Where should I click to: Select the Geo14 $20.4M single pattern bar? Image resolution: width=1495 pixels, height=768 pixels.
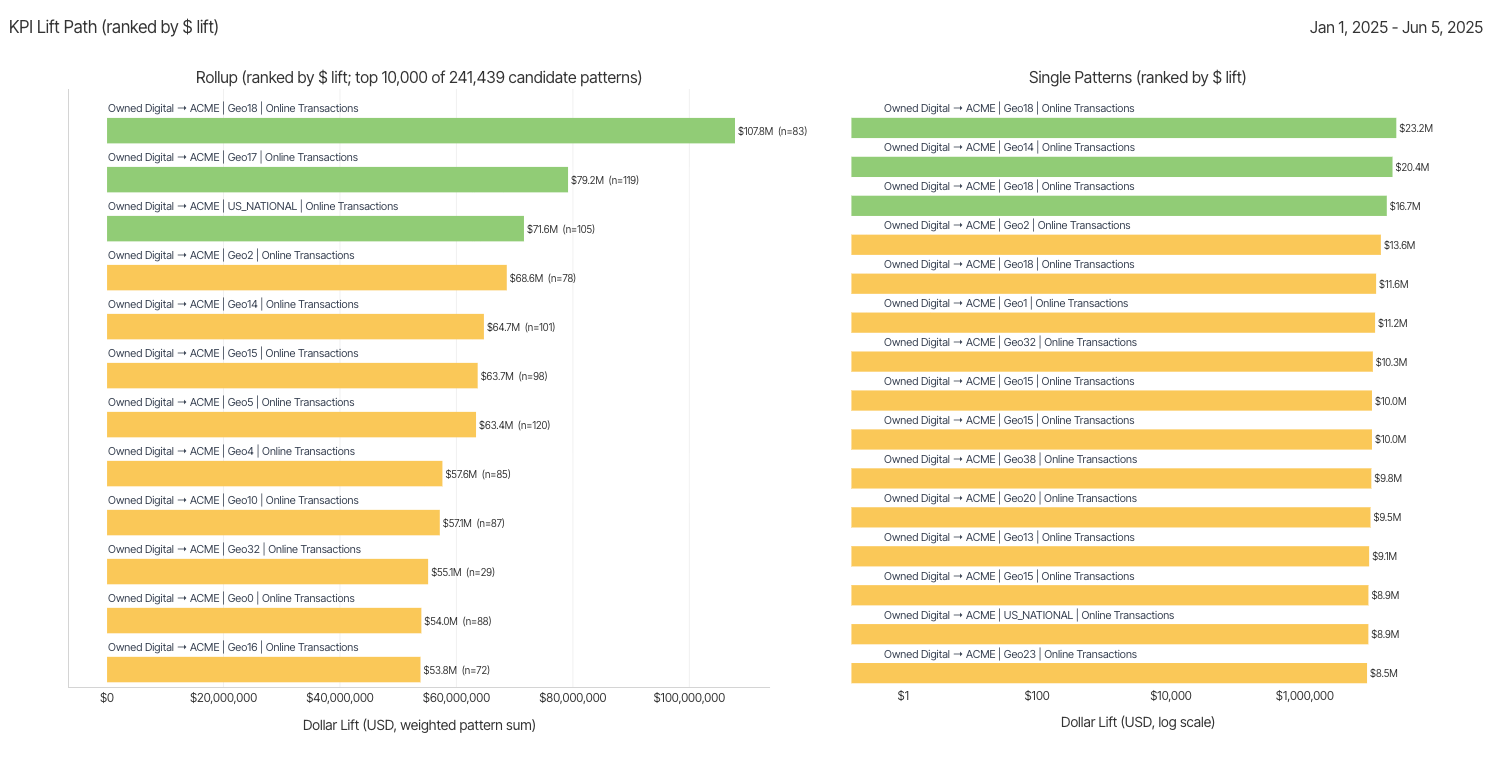1121,167
